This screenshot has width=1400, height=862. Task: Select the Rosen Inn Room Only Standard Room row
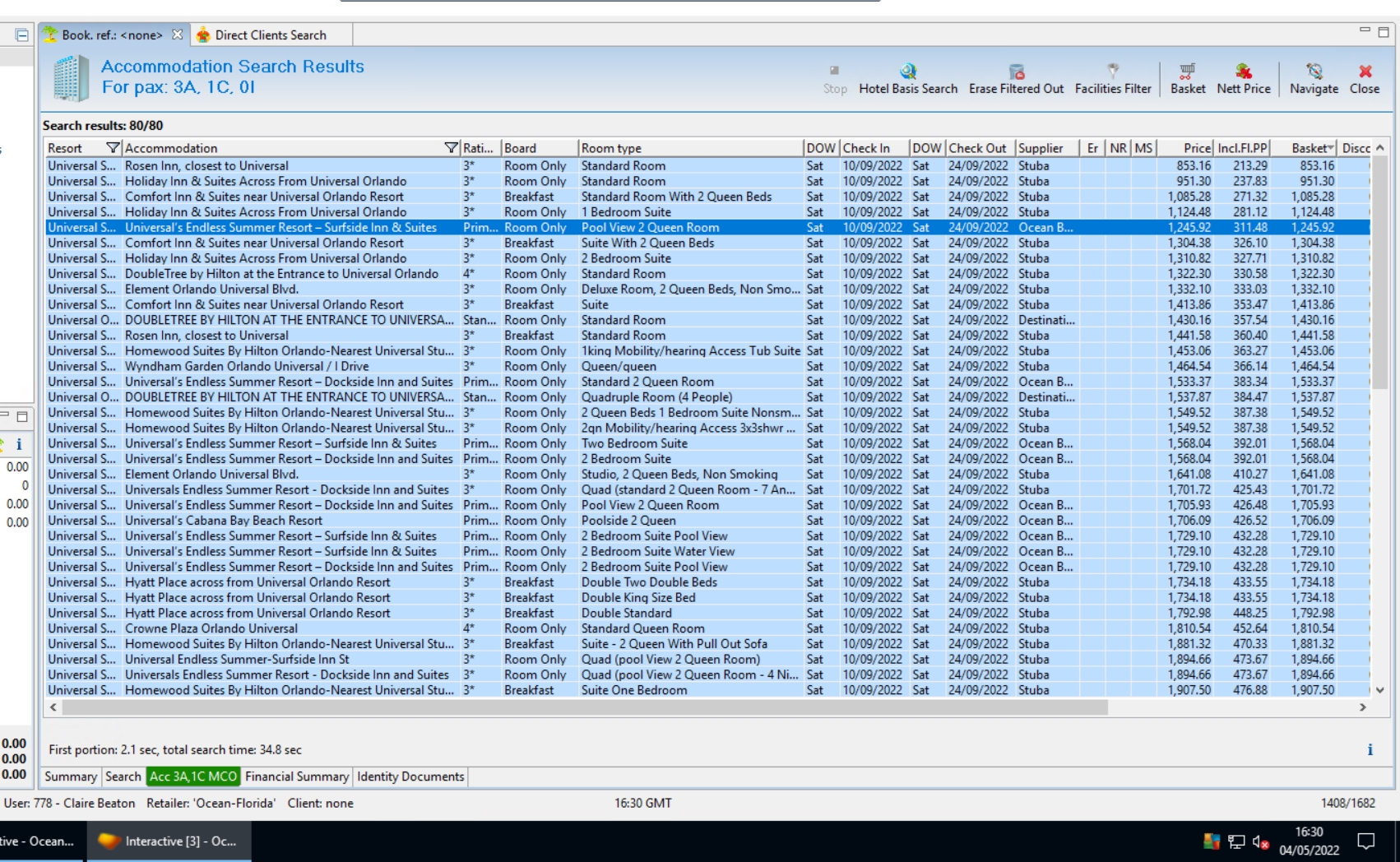point(707,165)
